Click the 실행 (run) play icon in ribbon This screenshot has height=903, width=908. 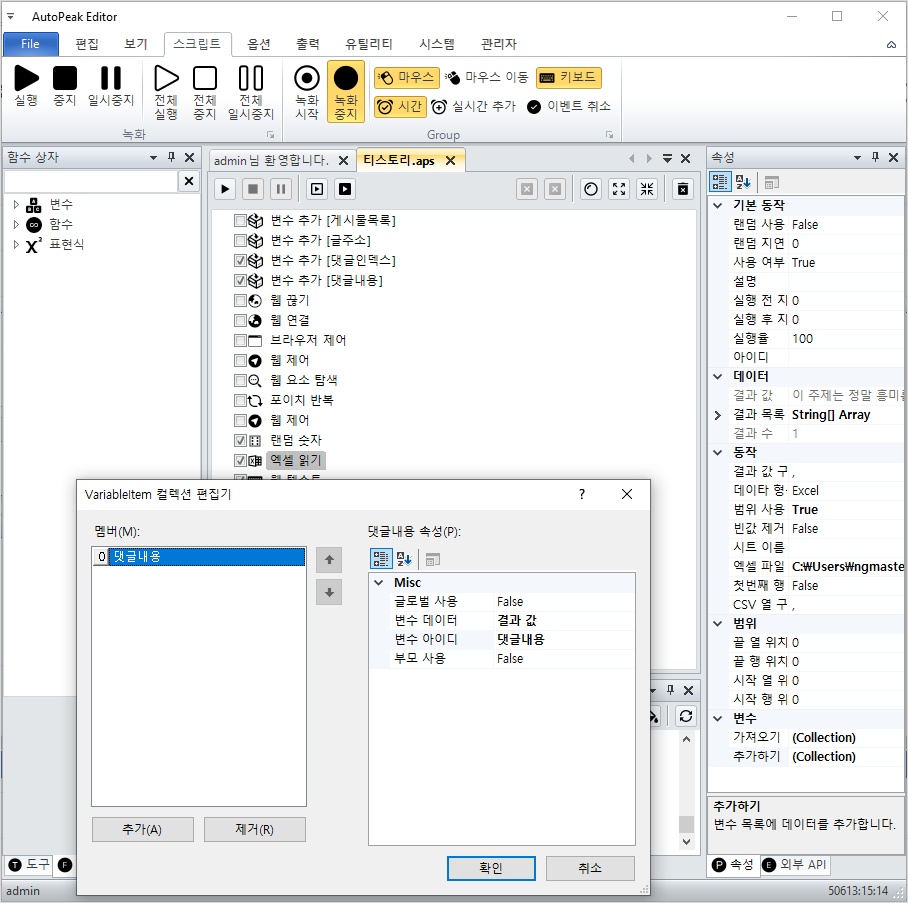tap(26, 78)
